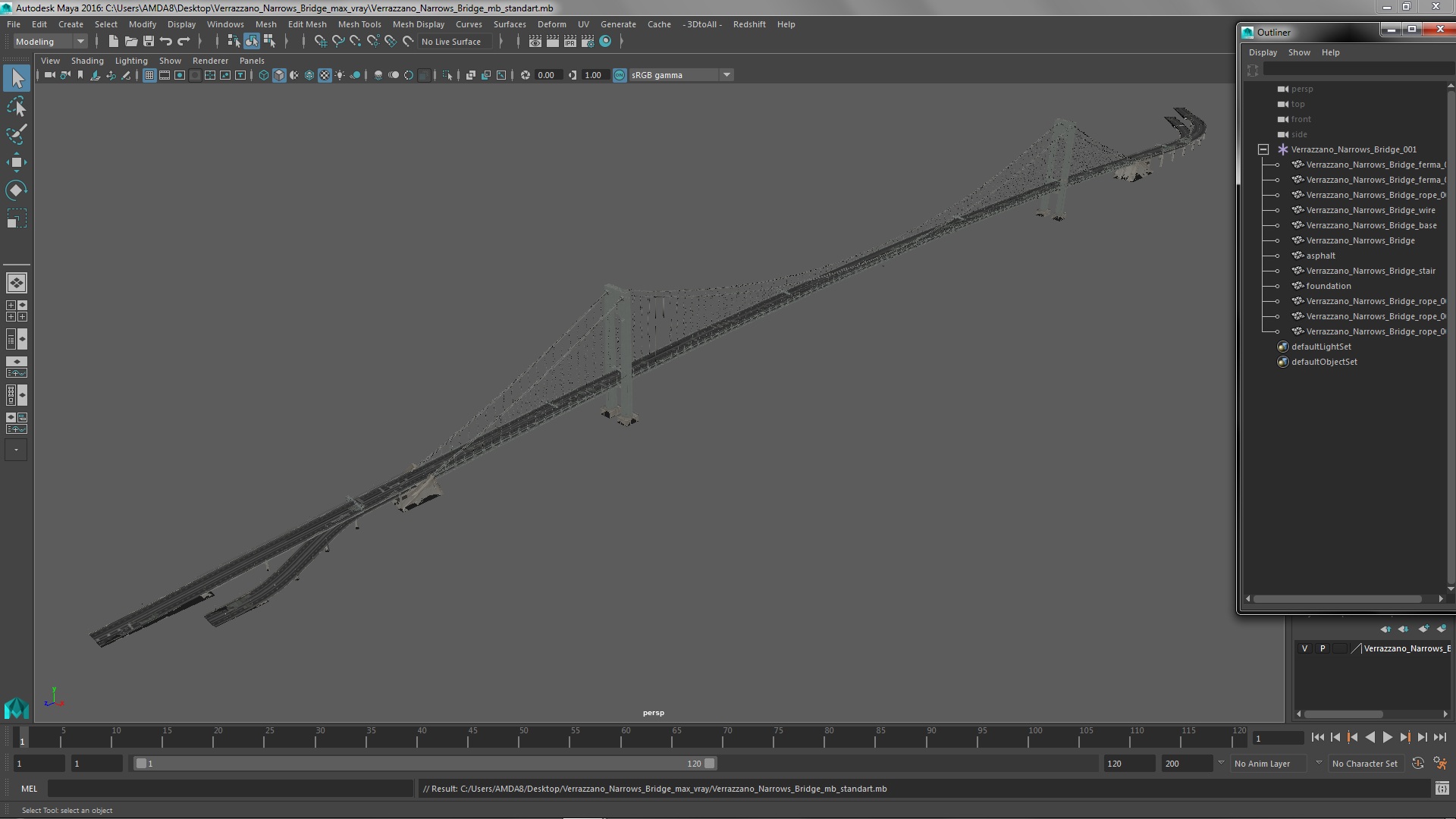Click the time range slider bar
Screen dimensions: 1456x819
tap(425, 764)
